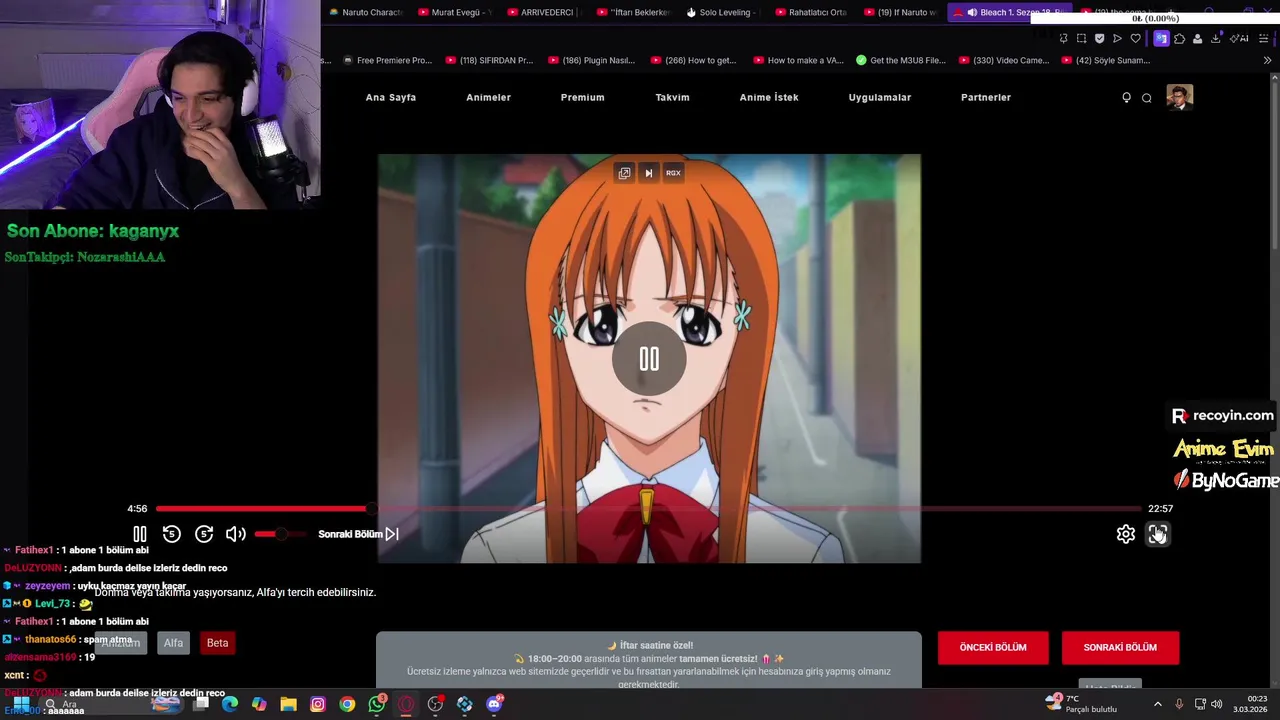Open the Takvim menu item
The width and height of the screenshot is (1280, 720).
click(672, 97)
